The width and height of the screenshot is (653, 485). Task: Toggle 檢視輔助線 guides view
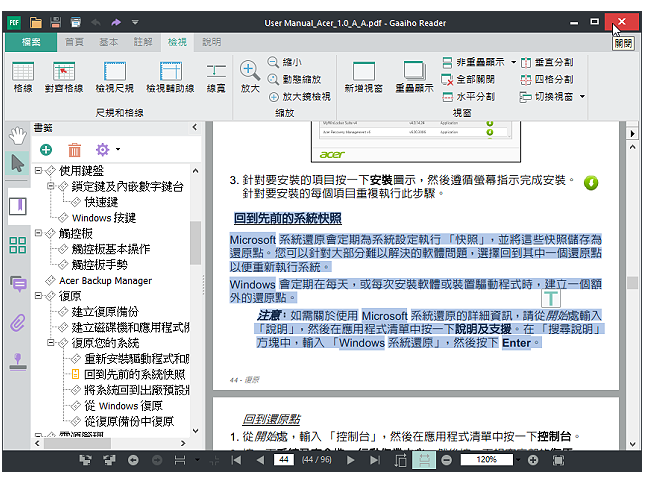point(170,77)
